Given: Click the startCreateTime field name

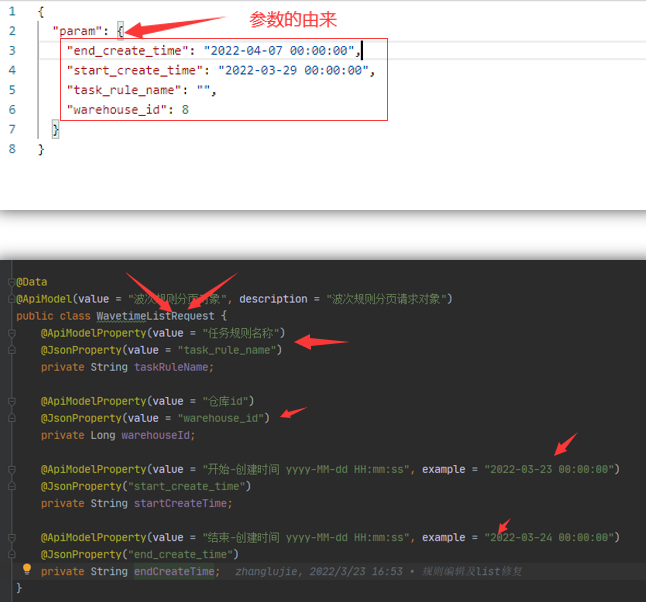Looking at the screenshot, I should (x=180, y=503).
